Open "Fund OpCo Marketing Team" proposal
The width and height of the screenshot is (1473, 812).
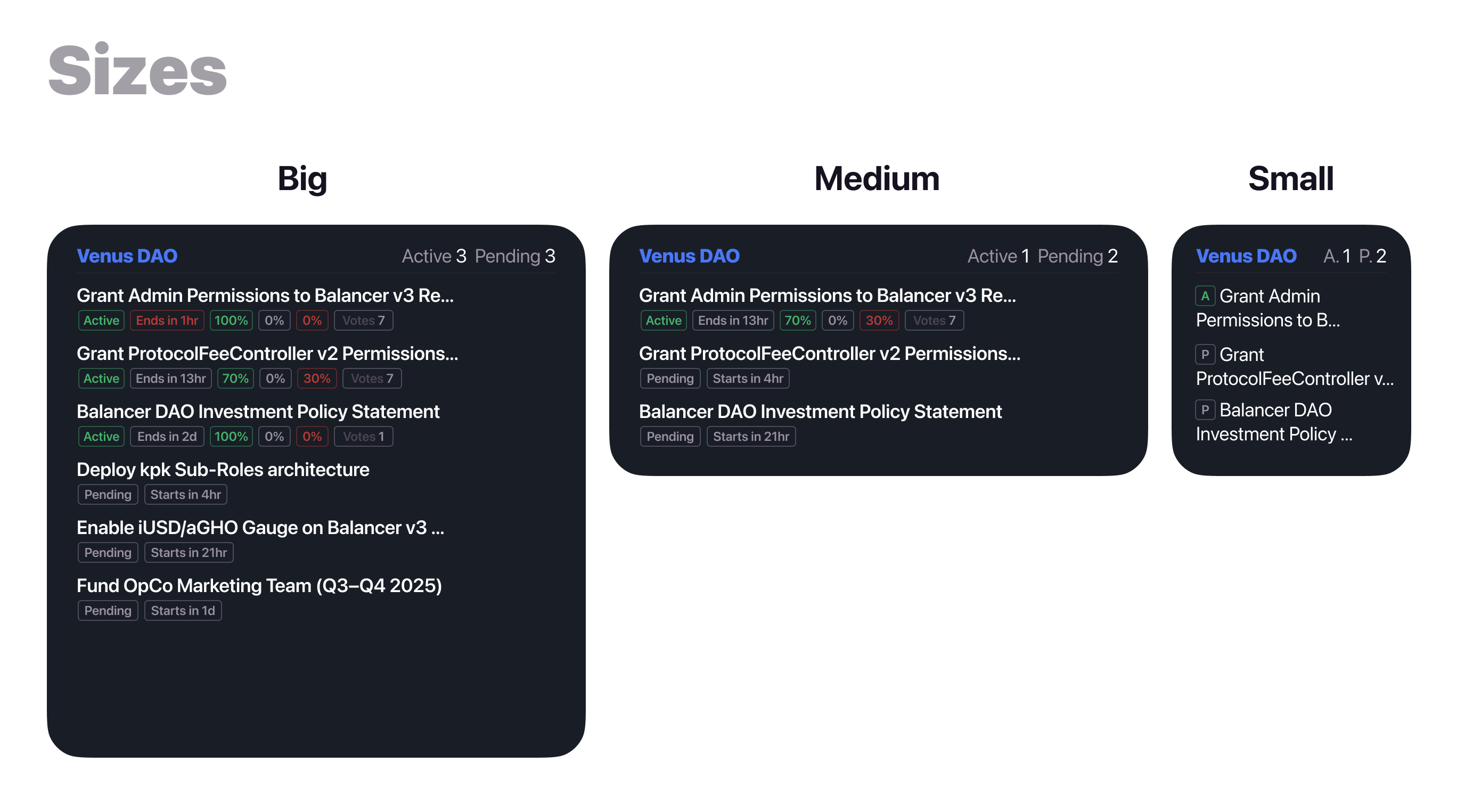click(x=259, y=586)
